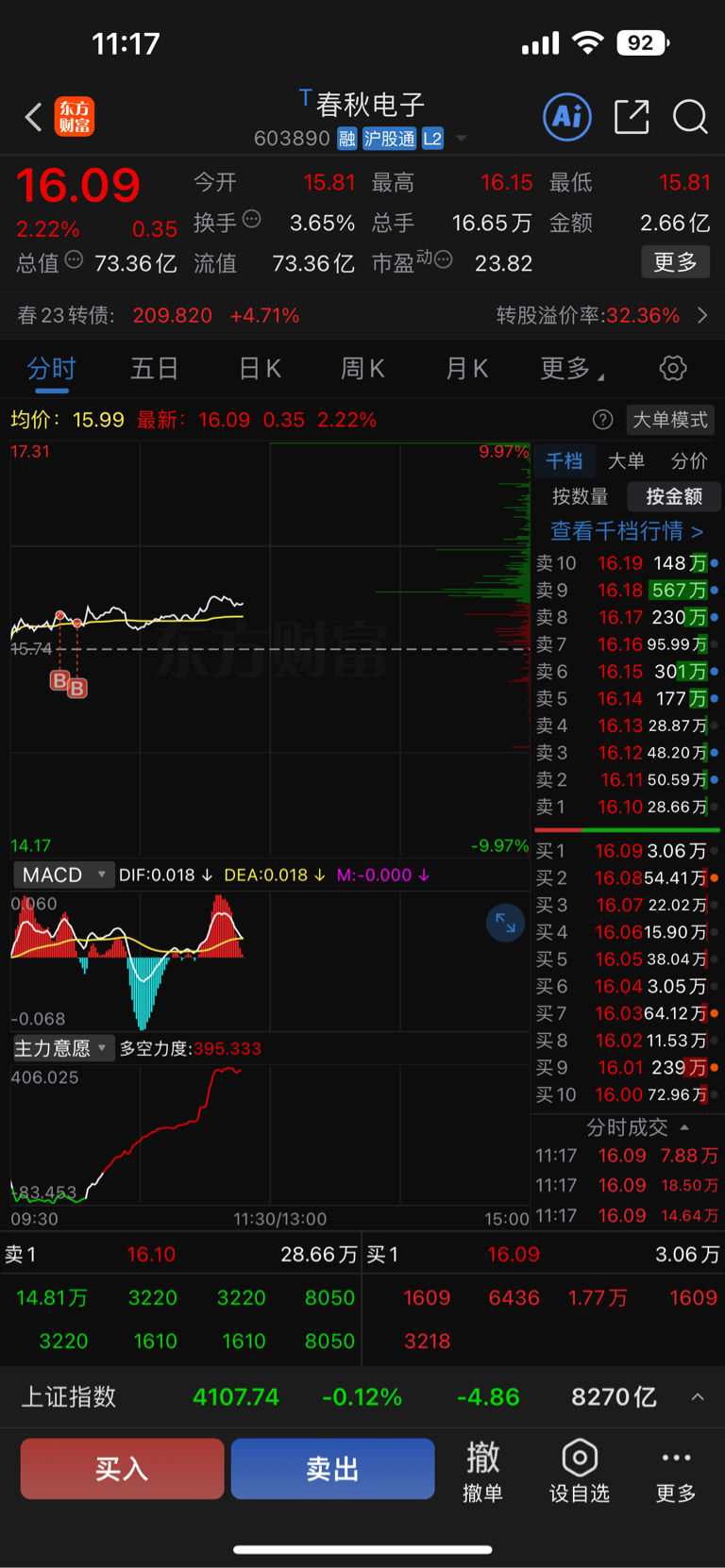Image resolution: width=725 pixels, height=1568 pixels.
Task: Tap 撤单 cancel order icon
Action: 482,1470
